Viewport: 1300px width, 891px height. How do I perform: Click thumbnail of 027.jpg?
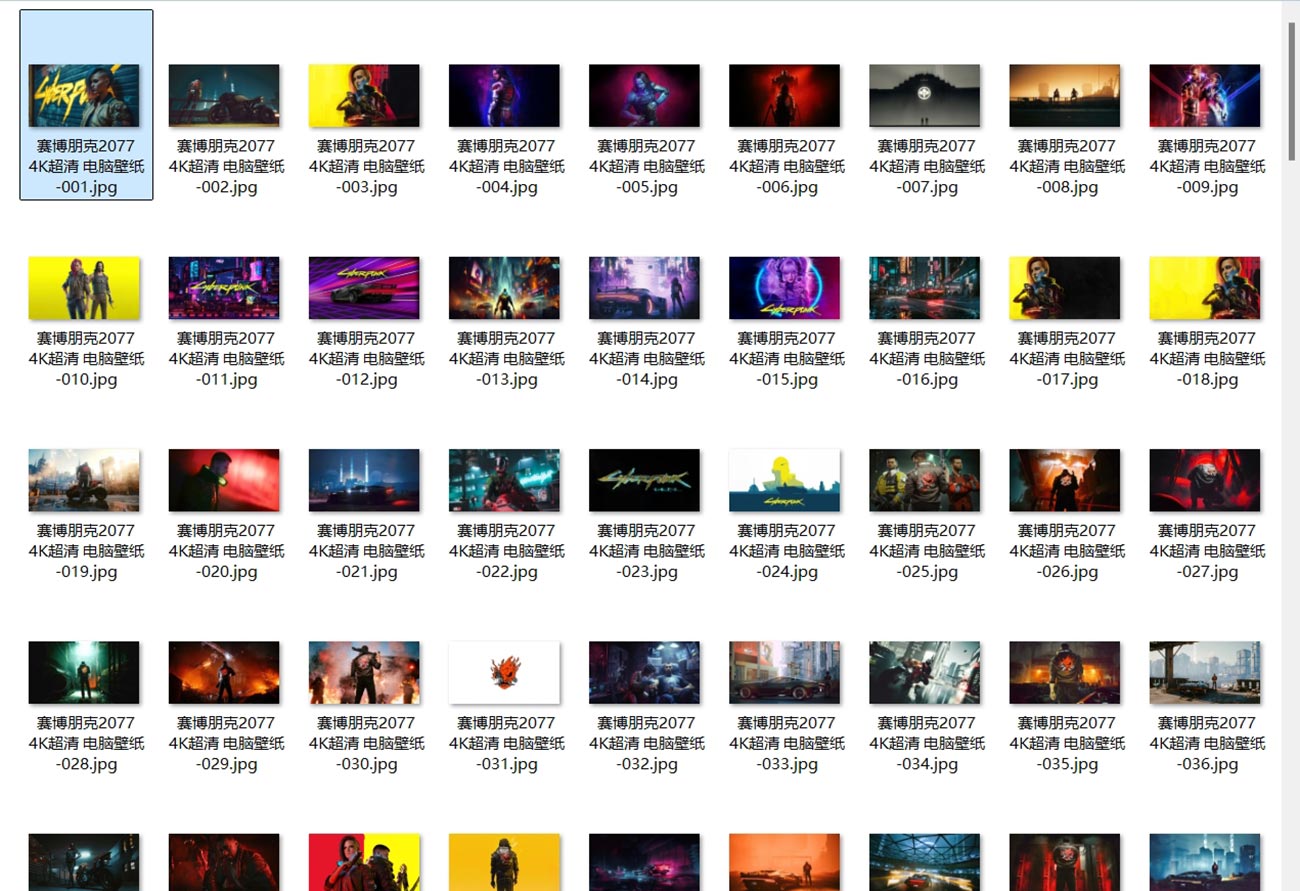coord(1204,480)
